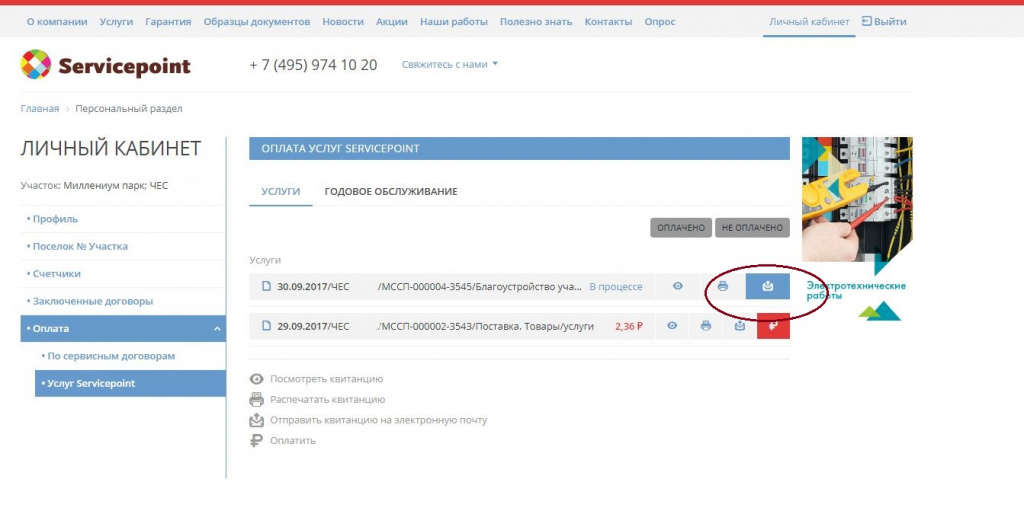Open Полезно знать menu item
Screen dimensions: 1024x514
(536, 22)
